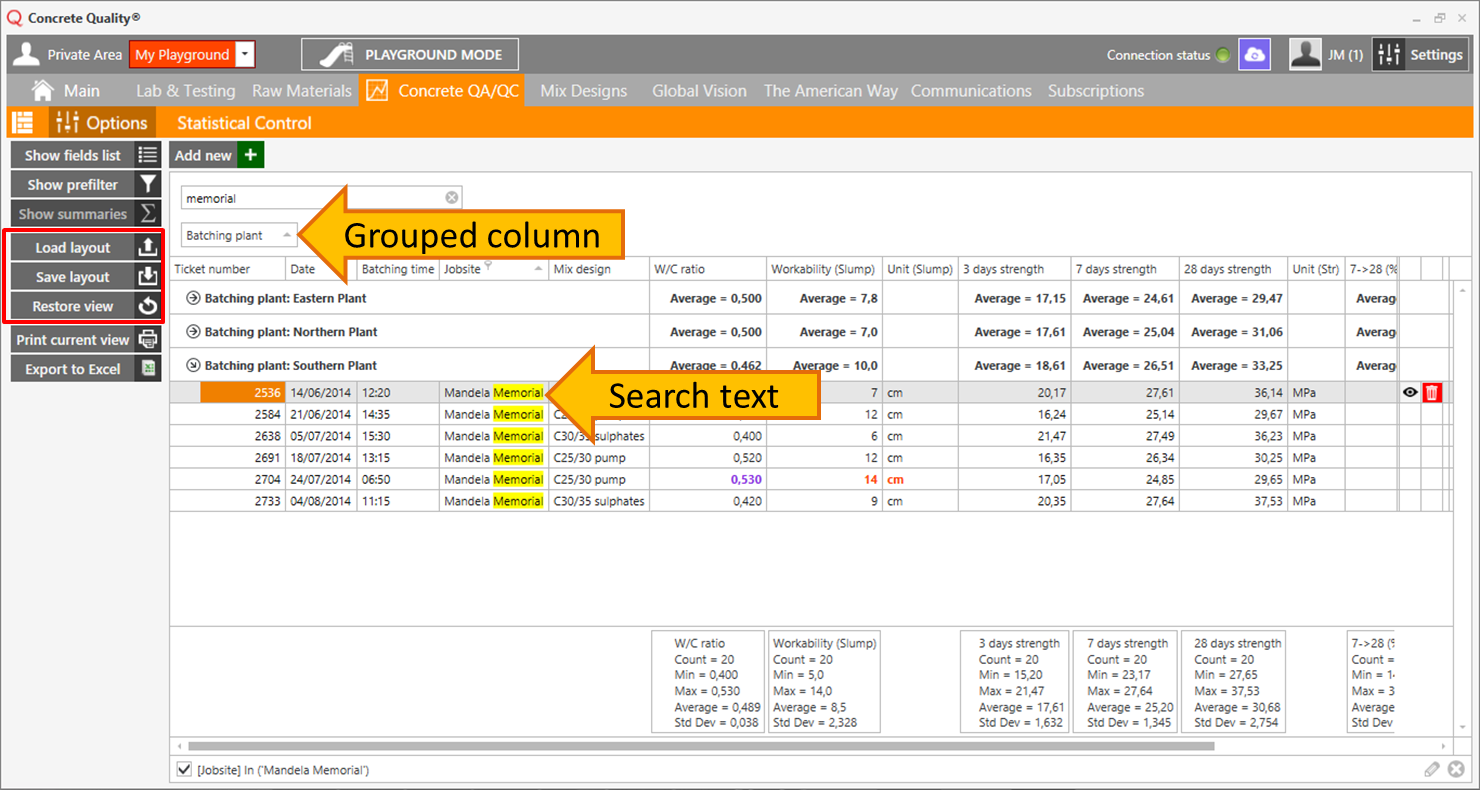Click the Jobsite column filter icon
1480x790 pixels.
coord(489,266)
